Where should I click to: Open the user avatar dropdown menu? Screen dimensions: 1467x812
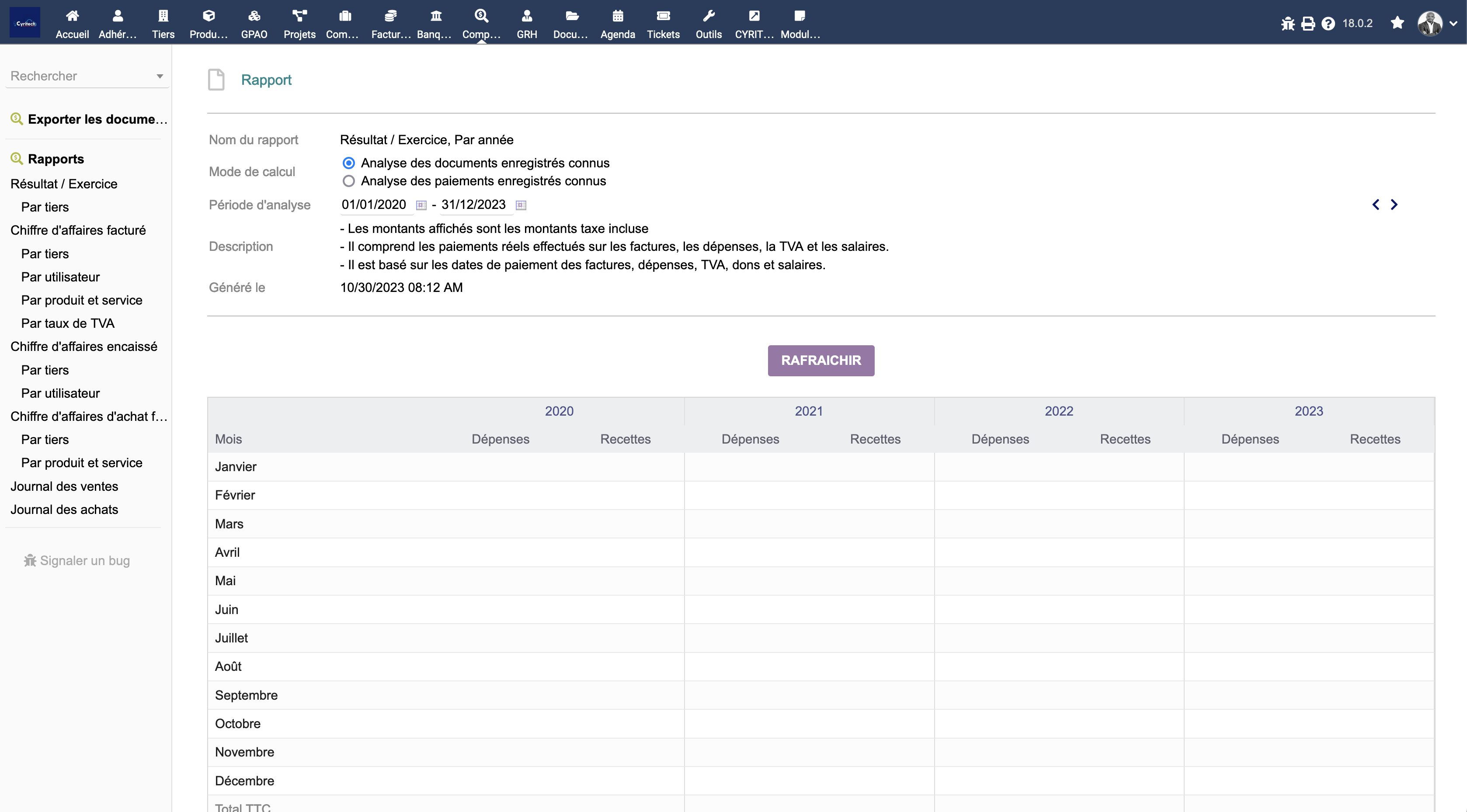tap(1437, 23)
